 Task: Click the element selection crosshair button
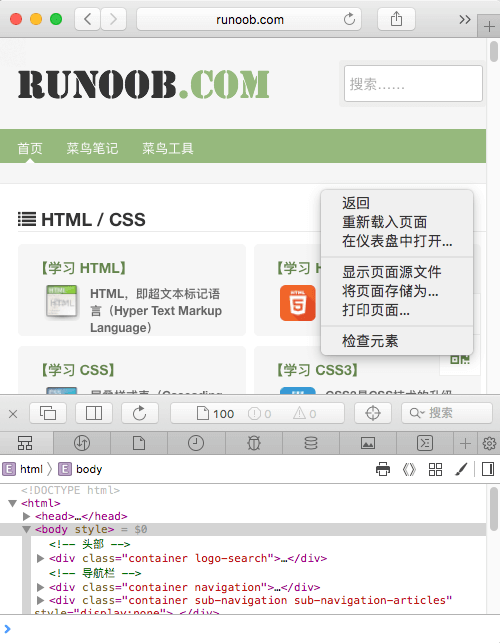click(x=373, y=413)
